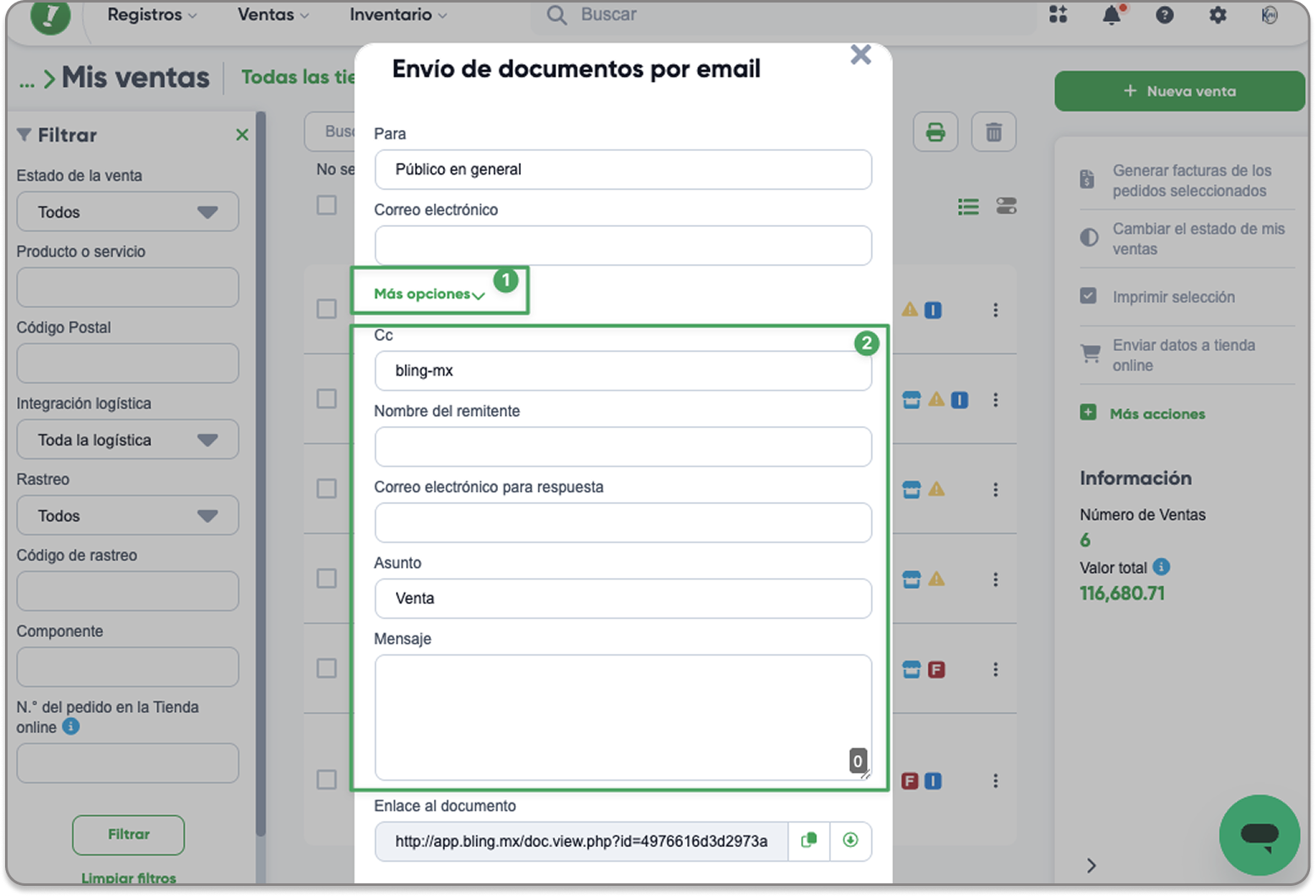The height and width of the screenshot is (896, 1316).
Task: Toggle the first sale row checkbox
Action: (x=327, y=309)
